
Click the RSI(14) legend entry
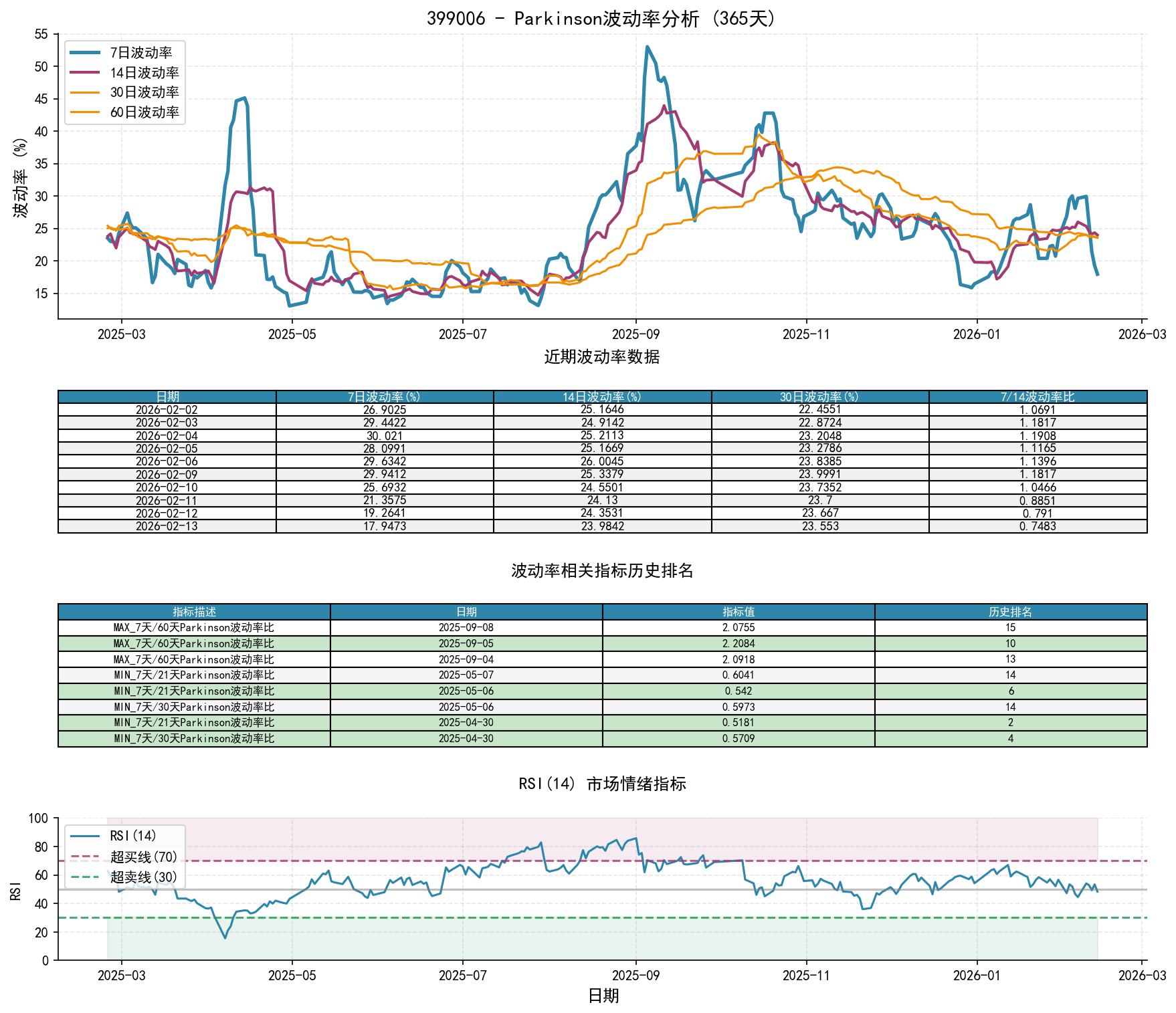132,836
